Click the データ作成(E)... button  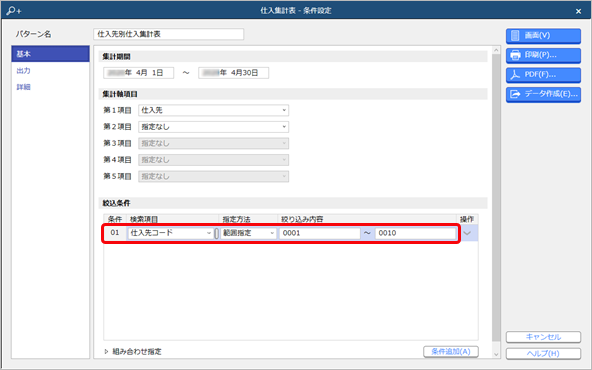543,94
